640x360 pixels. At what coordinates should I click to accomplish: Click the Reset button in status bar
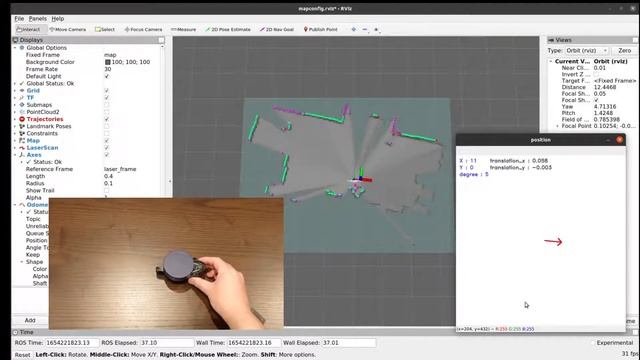click(x=22, y=355)
